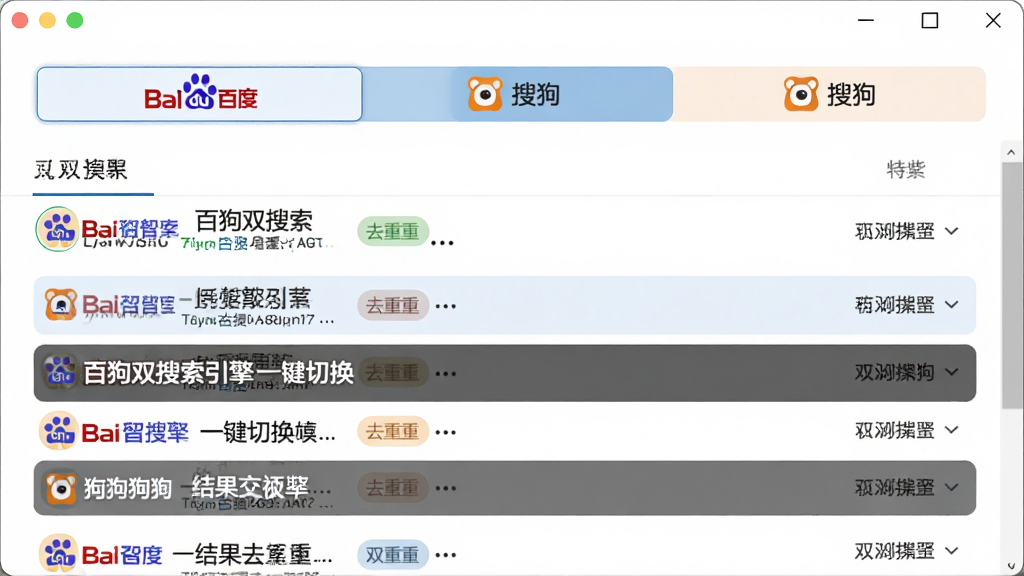Viewport: 1024px width, 576px height.
Task: Click the Baidu paw logo in the first tab
Action: pyautogui.click(x=199, y=91)
